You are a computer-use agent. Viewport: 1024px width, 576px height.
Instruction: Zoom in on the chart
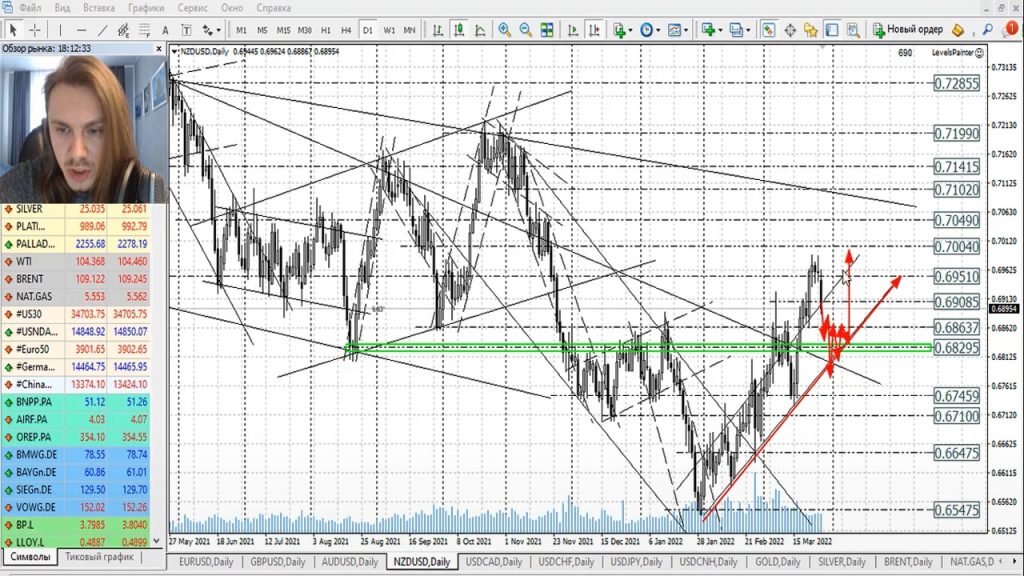505,30
